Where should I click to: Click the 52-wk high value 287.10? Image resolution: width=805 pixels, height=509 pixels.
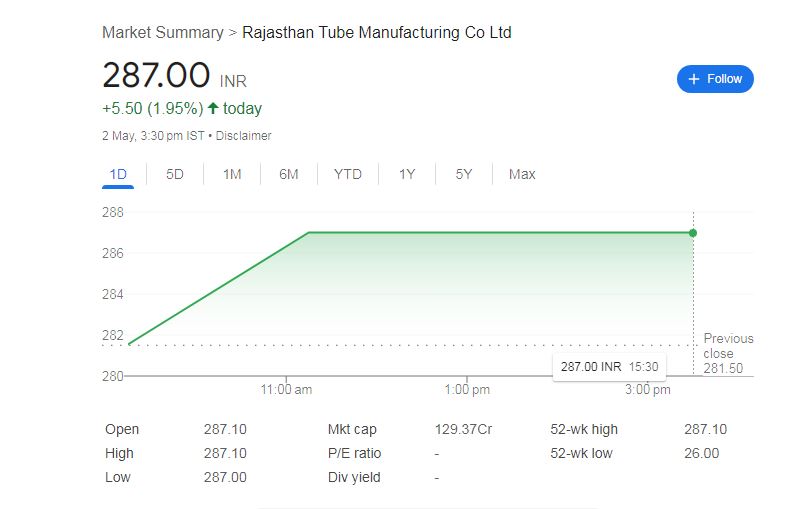tap(704, 429)
